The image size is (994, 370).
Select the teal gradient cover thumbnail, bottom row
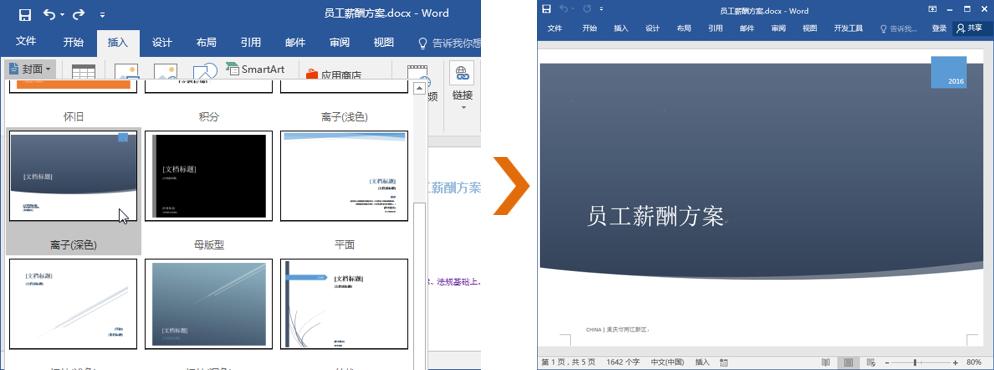click(209, 303)
